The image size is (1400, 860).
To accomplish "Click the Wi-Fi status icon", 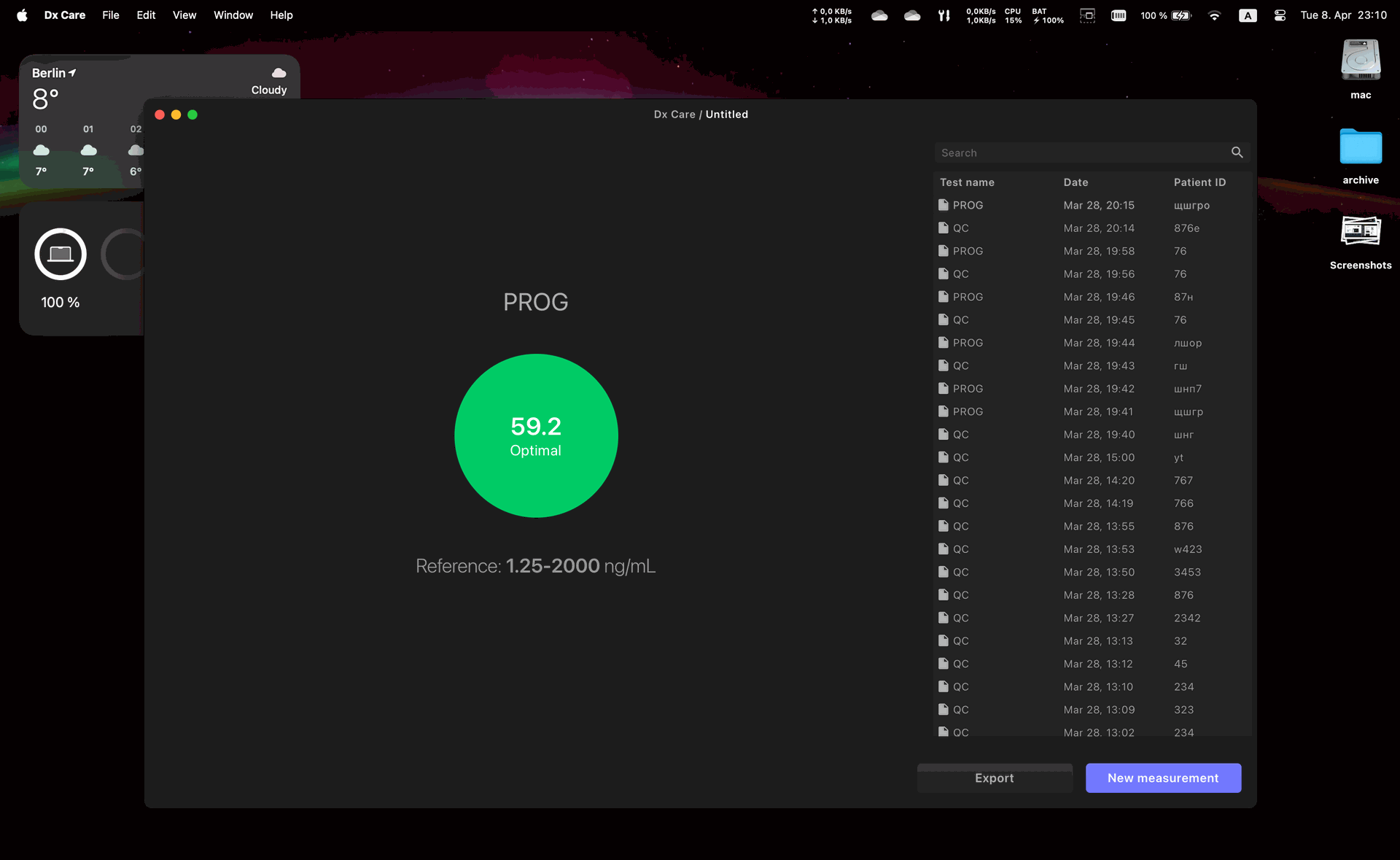I will (x=1214, y=15).
